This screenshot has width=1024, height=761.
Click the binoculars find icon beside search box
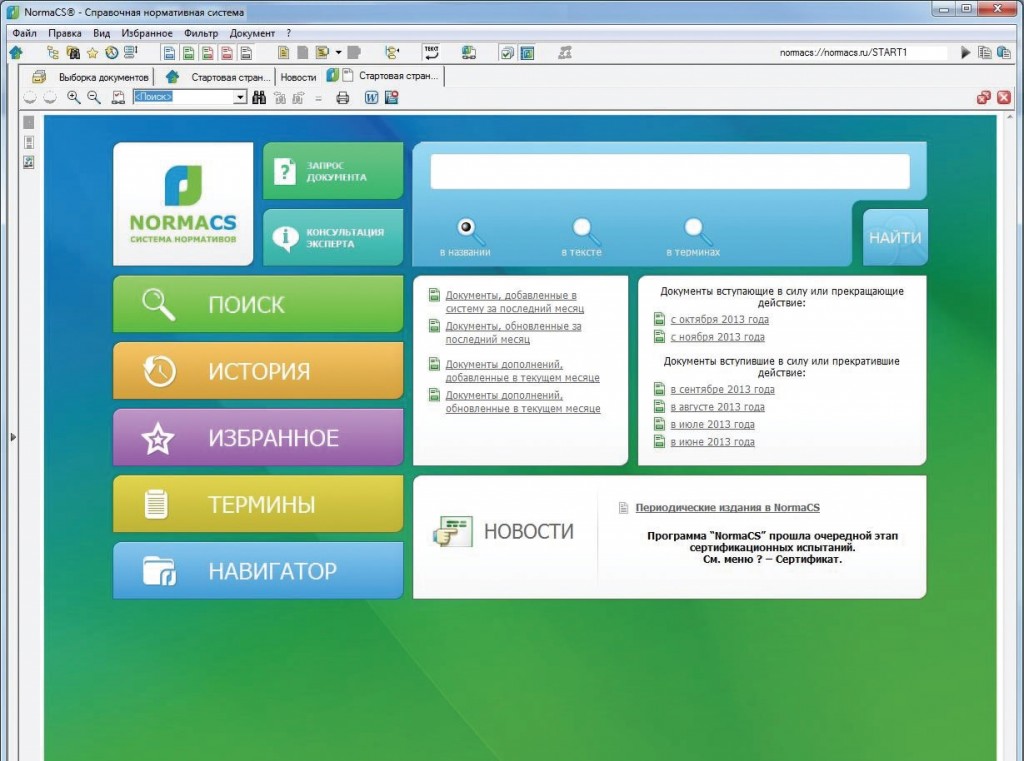click(x=259, y=97)
